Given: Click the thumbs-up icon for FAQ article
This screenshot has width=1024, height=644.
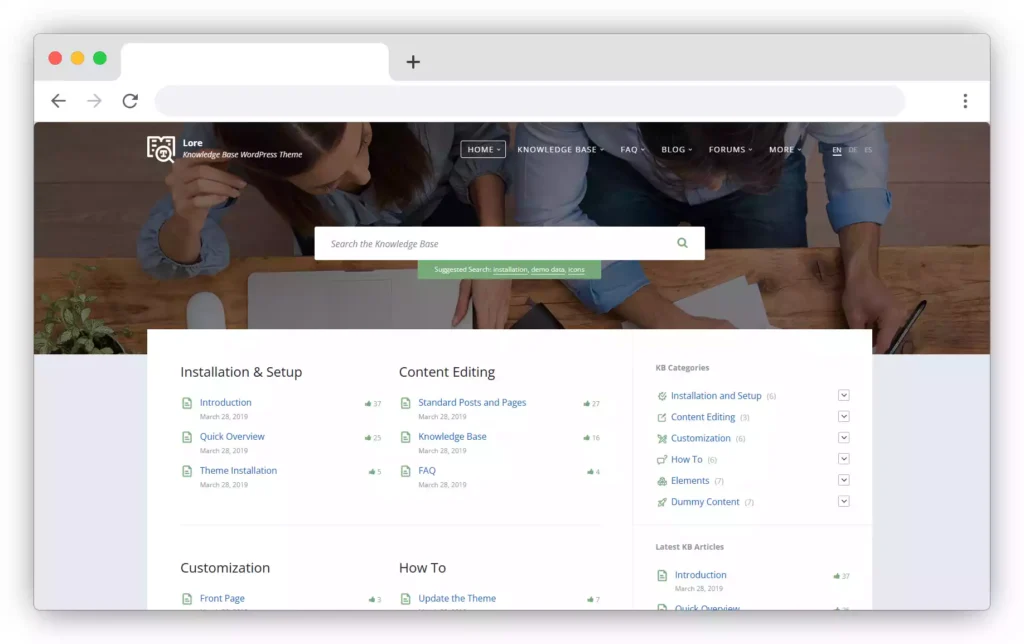Looking at the screenshot, I should 590,472.
